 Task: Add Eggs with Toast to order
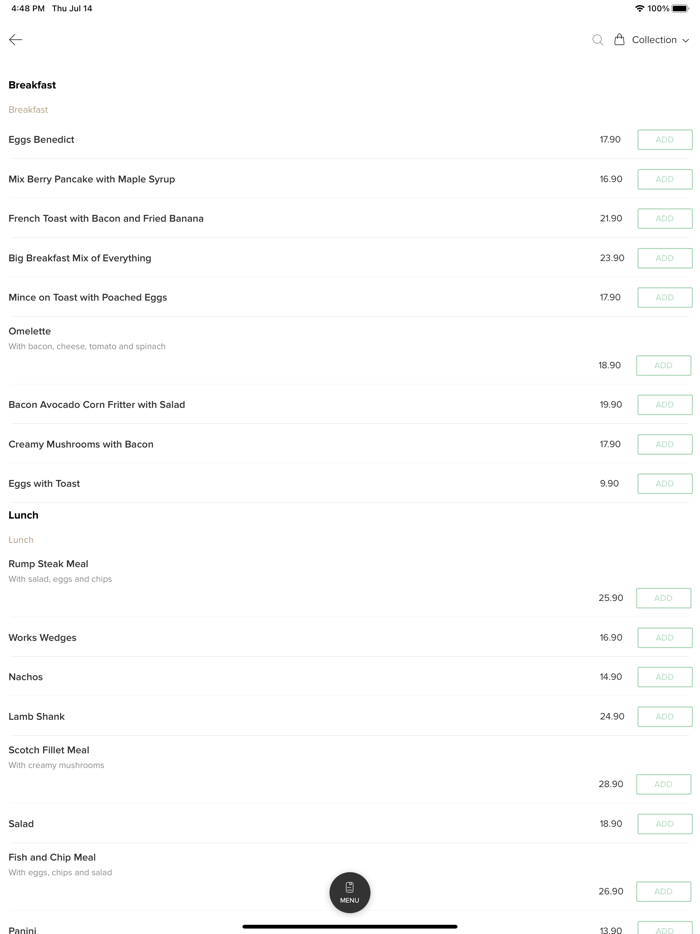point(664,484)
